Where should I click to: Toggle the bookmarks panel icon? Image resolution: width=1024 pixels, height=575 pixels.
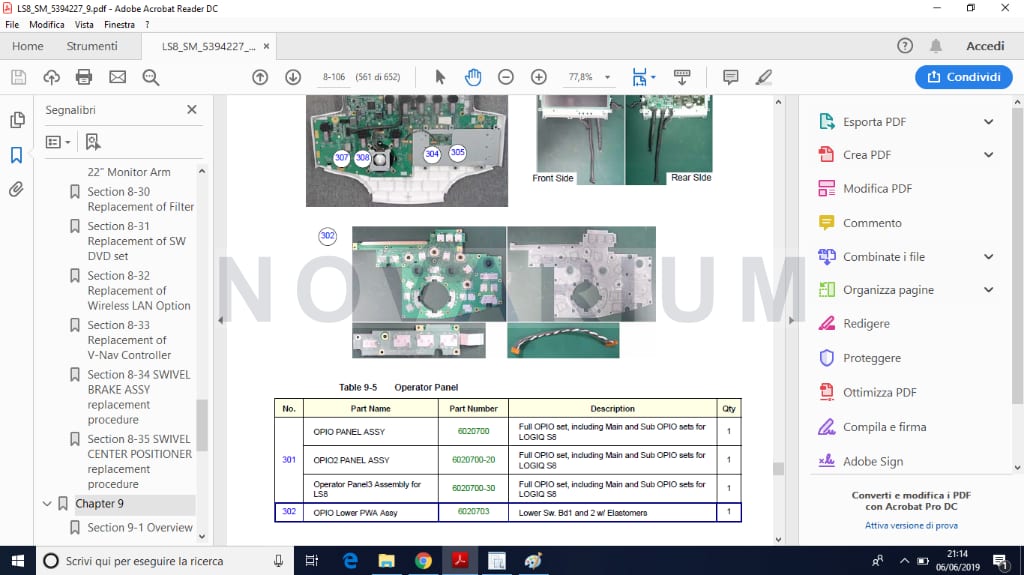tap(16, 155)
